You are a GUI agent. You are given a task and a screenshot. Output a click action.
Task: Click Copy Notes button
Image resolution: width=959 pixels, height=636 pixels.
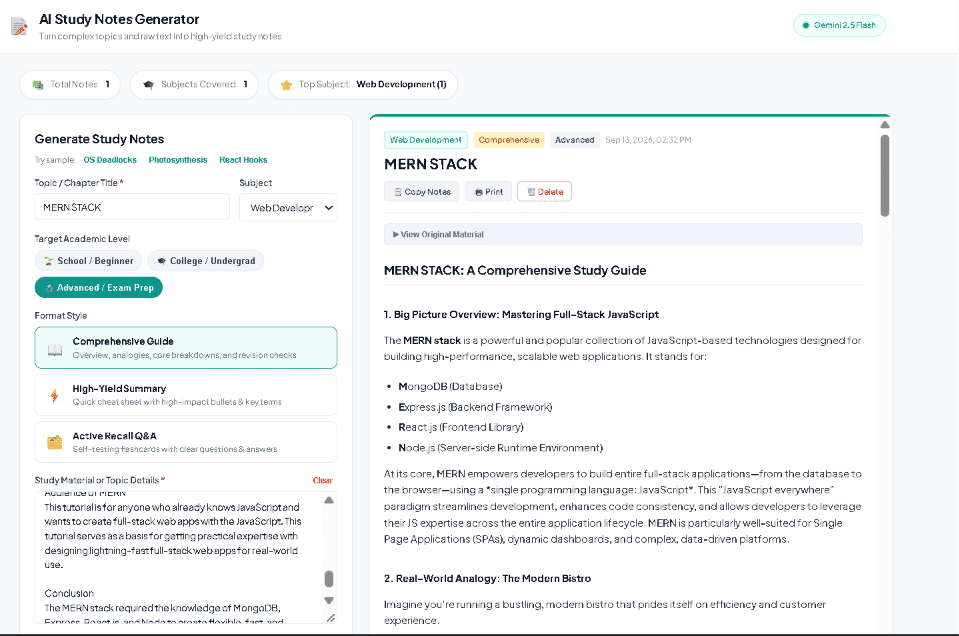pos(421,192)
